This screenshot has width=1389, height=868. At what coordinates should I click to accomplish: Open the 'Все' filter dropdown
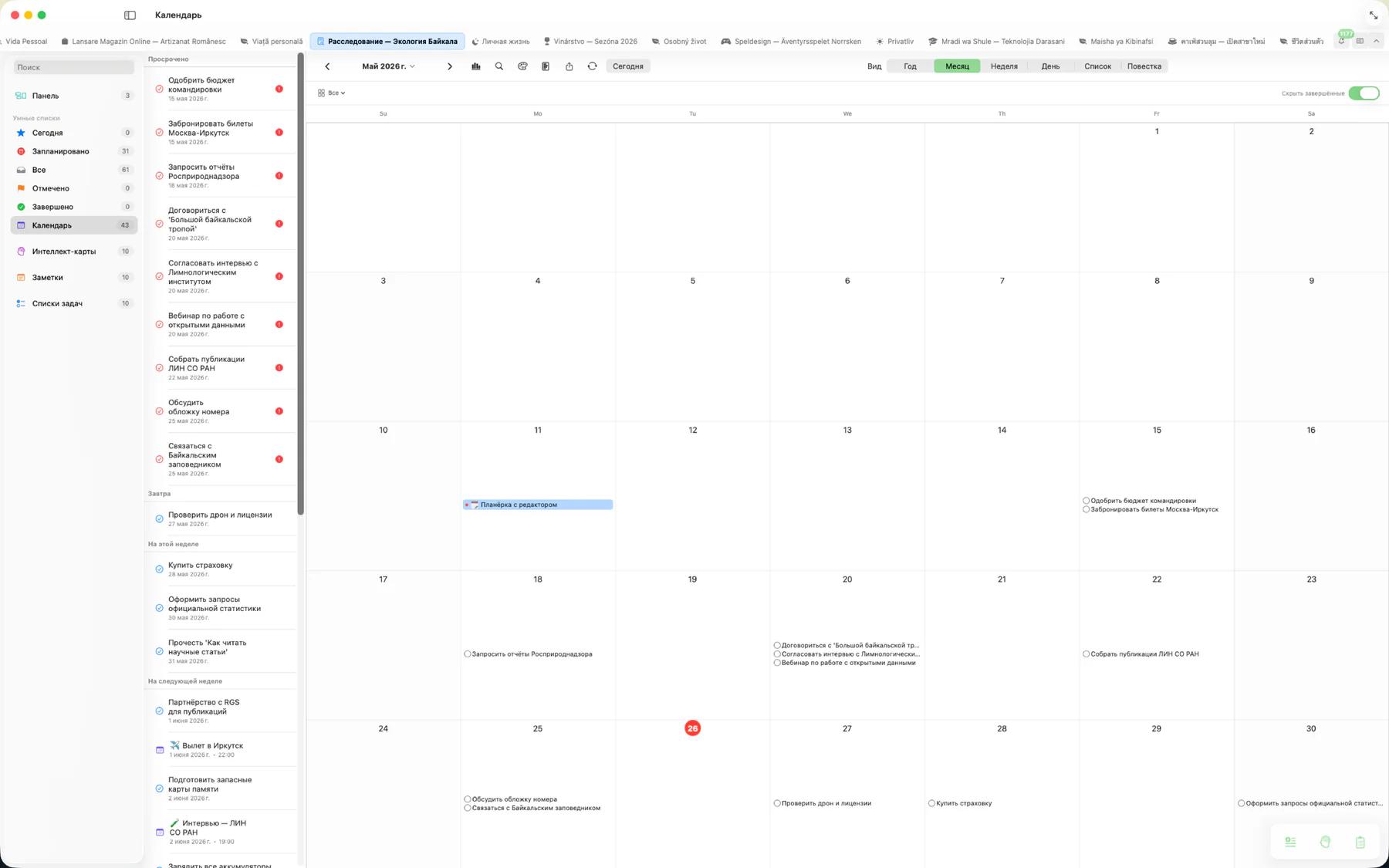pos(332,93)
